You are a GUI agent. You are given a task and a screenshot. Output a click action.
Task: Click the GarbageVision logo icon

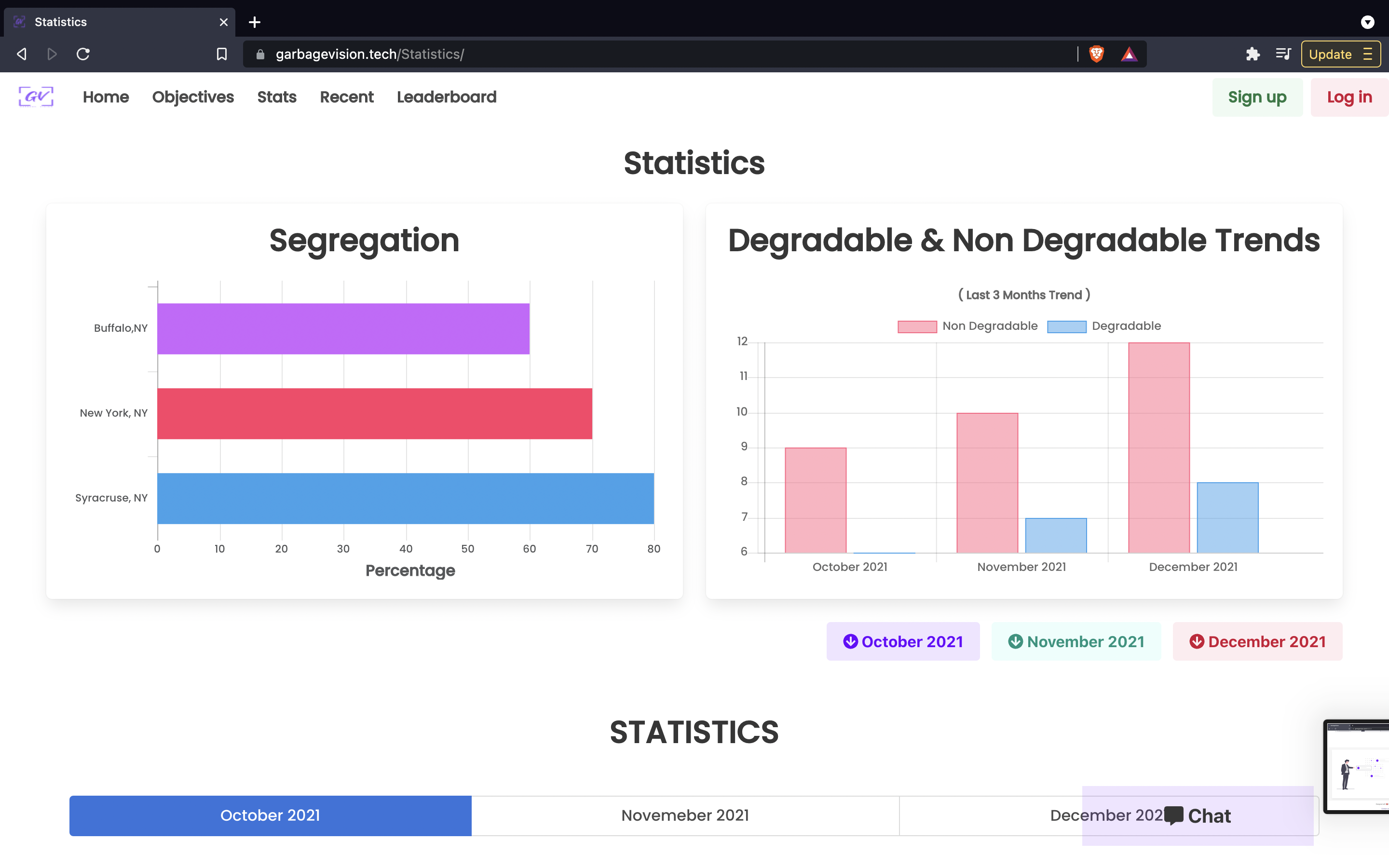[x=36, y=96]
